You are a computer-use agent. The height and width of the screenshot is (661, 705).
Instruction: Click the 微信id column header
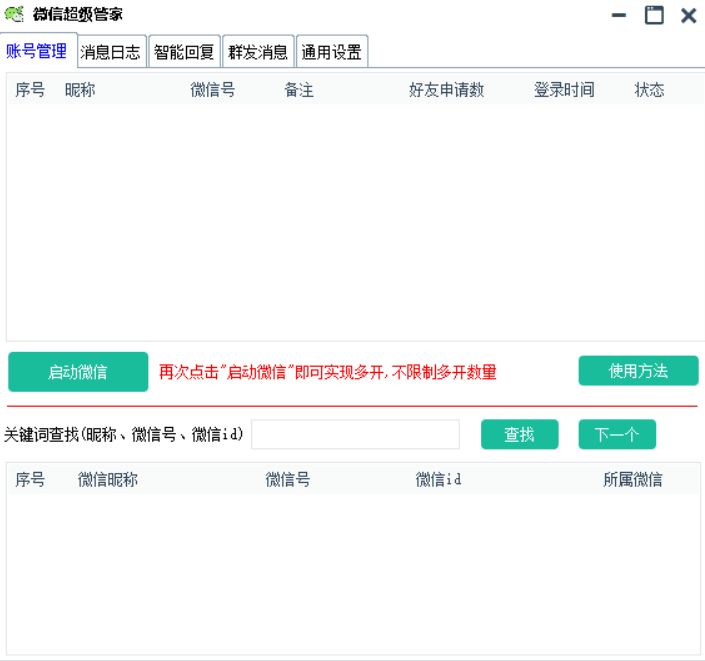[x=438, y=480]
